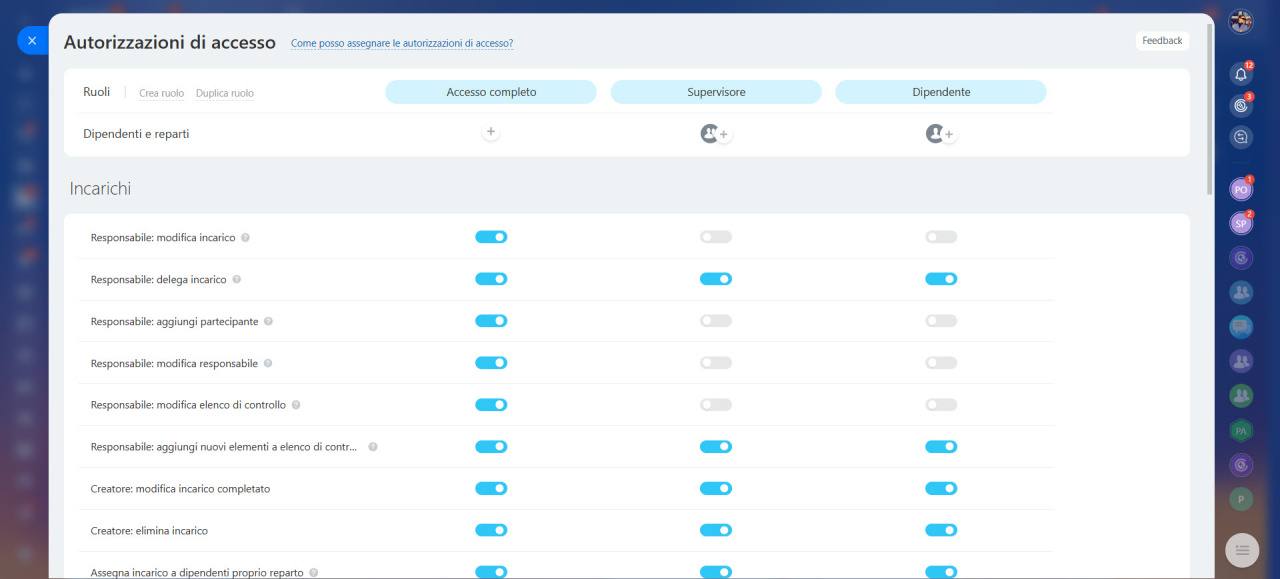Viewport: 1280px width, 579px height.
Task: Click the Feedback button
Action: pyautogui.click(x=1162, y=41)
